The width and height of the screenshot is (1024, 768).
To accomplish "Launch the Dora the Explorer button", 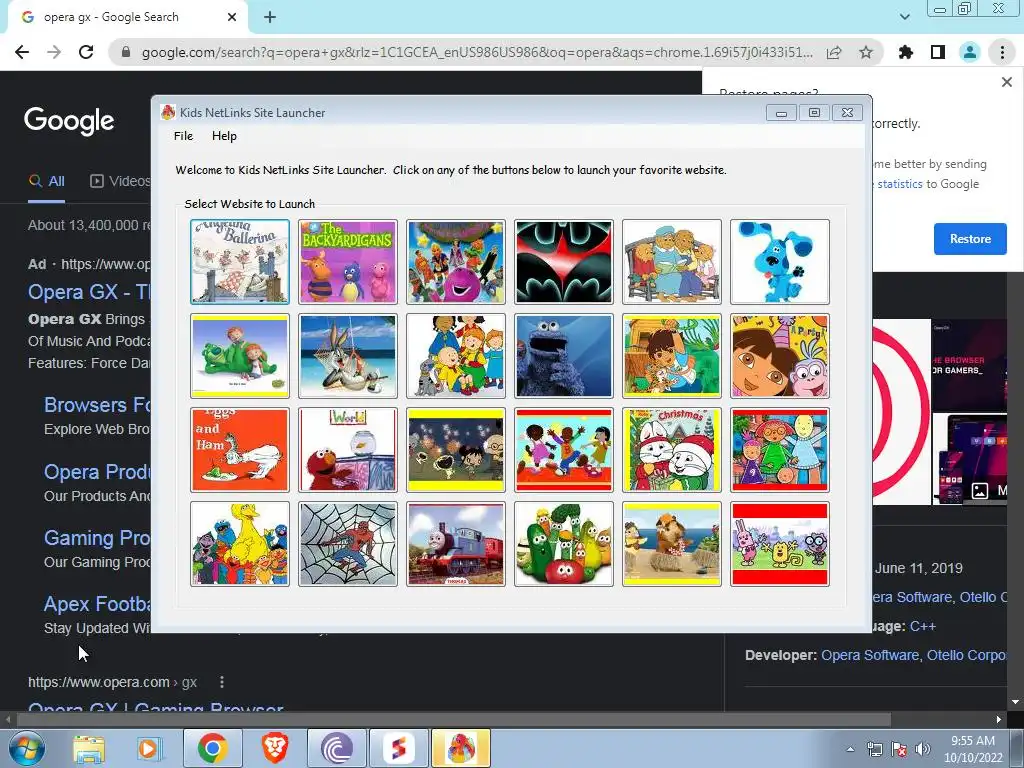I will (780, 356).
